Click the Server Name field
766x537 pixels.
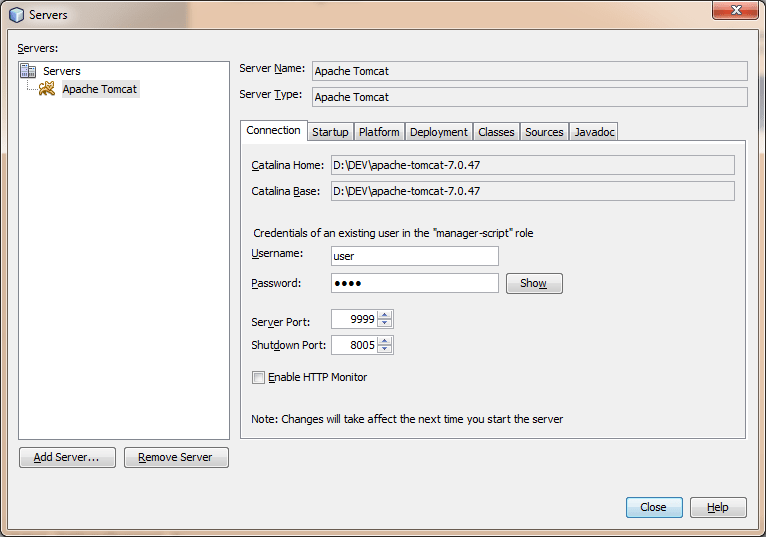coord(530,71)
